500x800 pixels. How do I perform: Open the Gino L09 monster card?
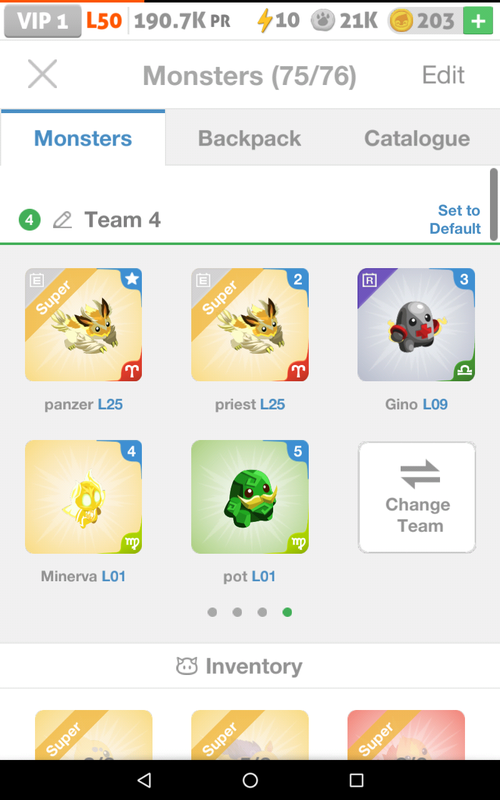pyautogui.click(x=416, y=325)
